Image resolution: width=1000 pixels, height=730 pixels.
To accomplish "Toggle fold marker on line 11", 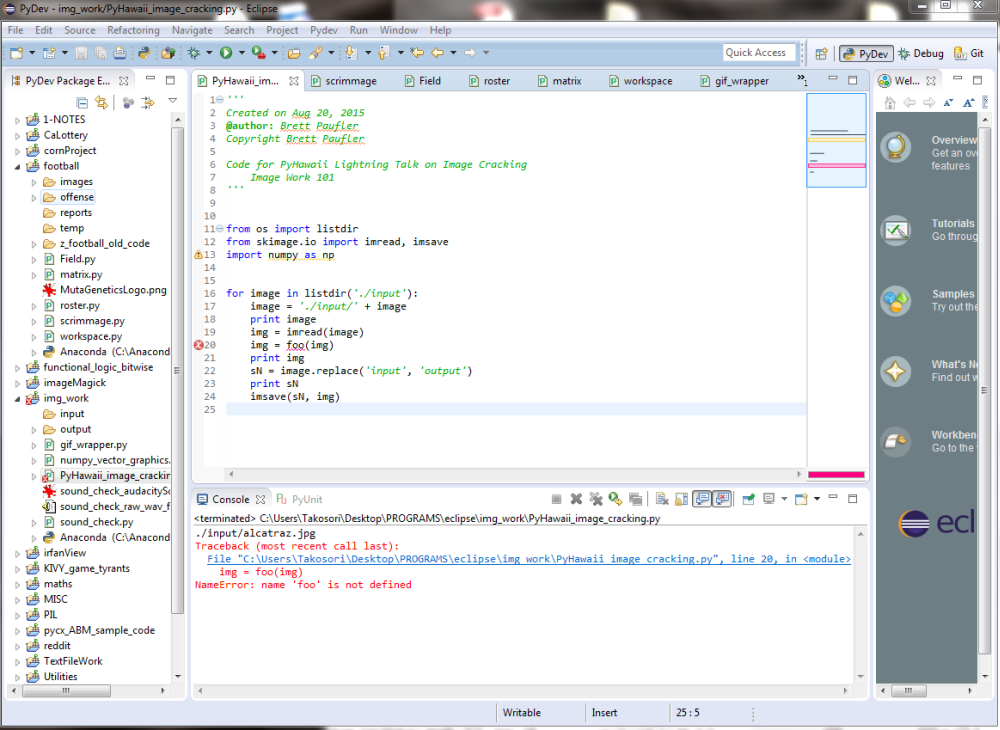I will [220, 228].
